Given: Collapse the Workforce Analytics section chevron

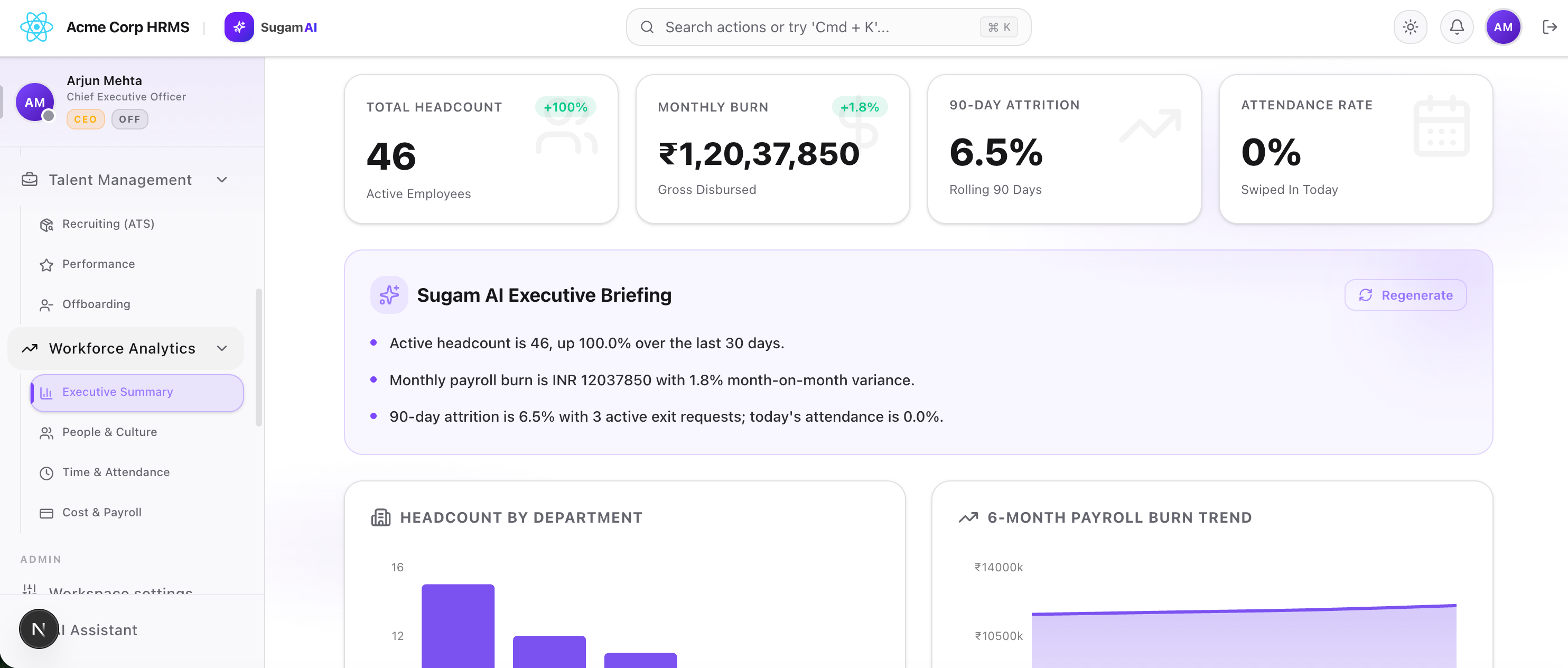Looking at the screenshot, I should pos(222,348).
